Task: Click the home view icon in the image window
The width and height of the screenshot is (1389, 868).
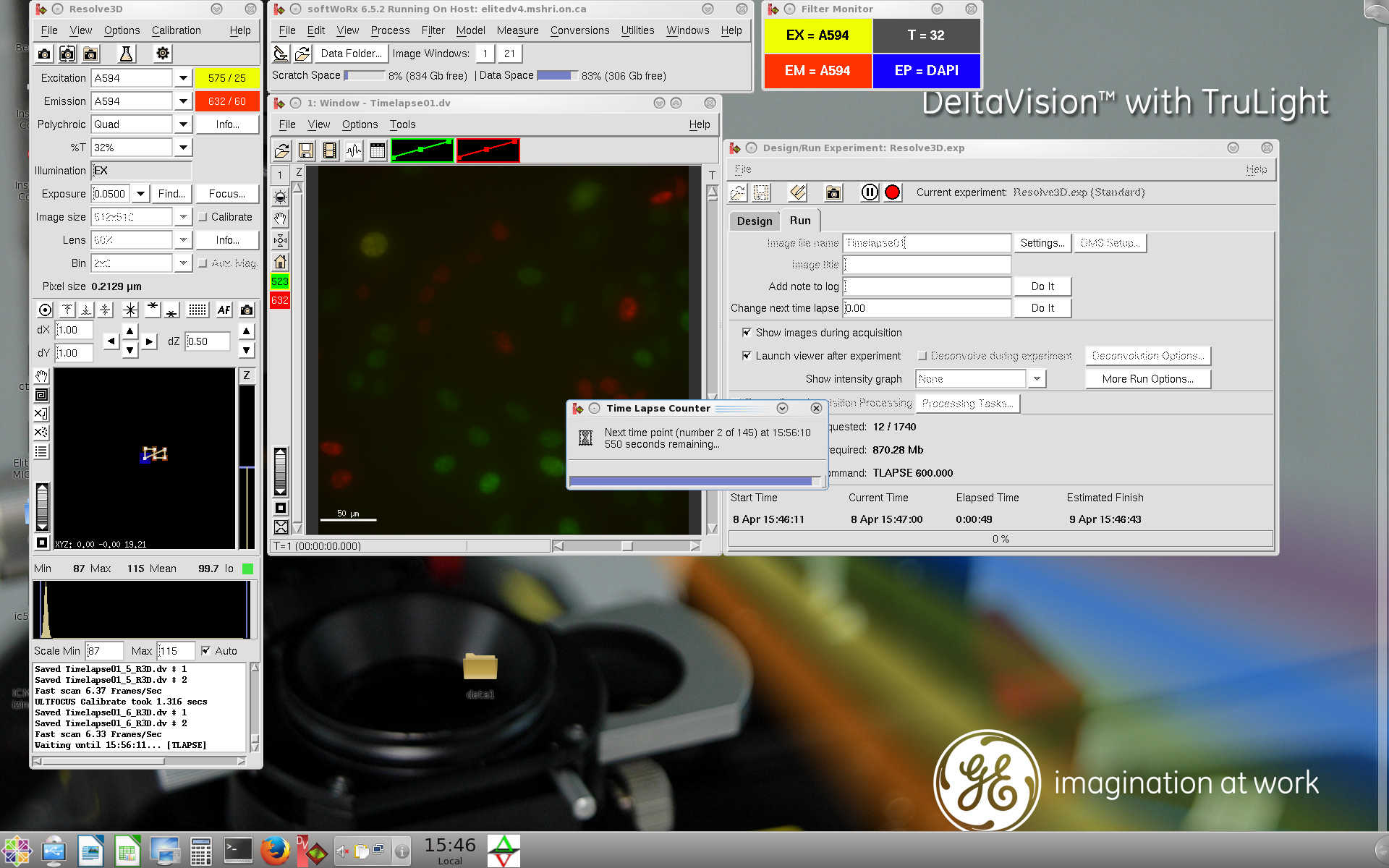Action: tap(281, 261)
